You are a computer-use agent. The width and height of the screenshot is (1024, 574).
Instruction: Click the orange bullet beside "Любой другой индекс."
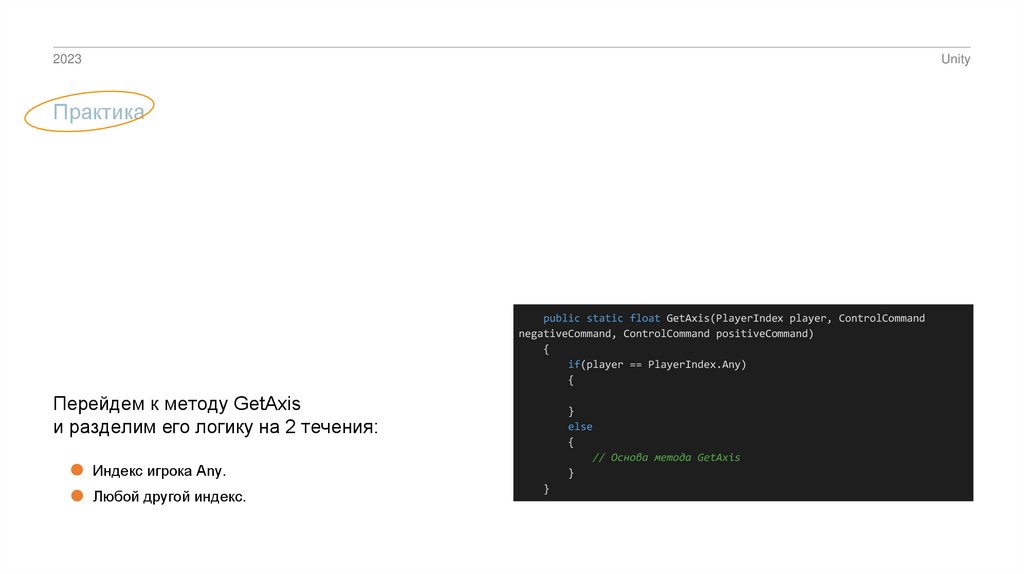[x=77, y=496]
